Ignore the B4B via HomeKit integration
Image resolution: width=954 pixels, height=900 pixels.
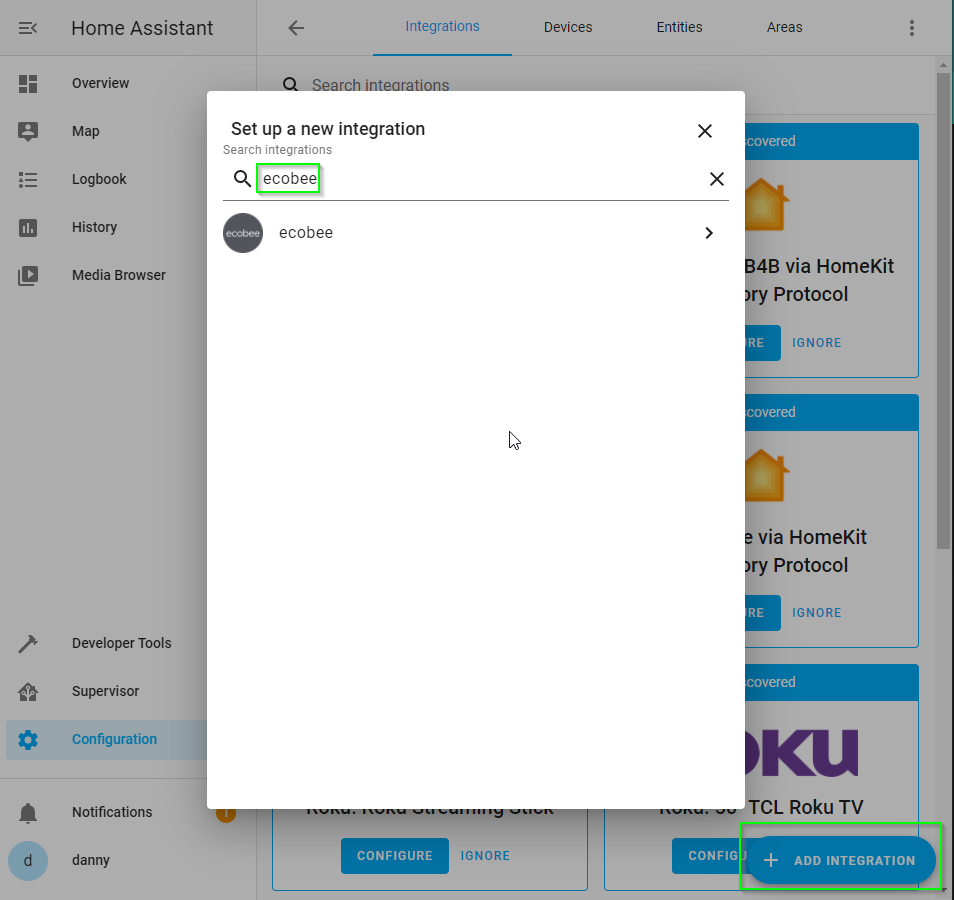coord(816,343)
